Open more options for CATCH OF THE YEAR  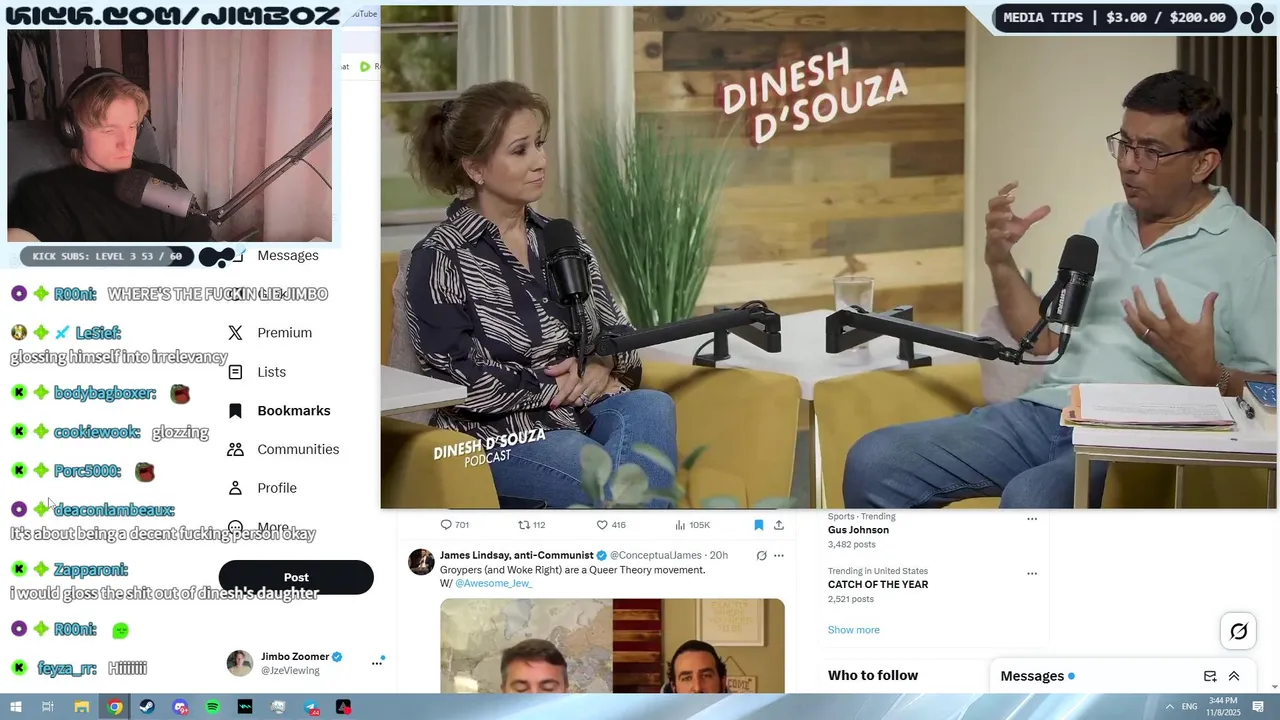[x=1032, y=574]
